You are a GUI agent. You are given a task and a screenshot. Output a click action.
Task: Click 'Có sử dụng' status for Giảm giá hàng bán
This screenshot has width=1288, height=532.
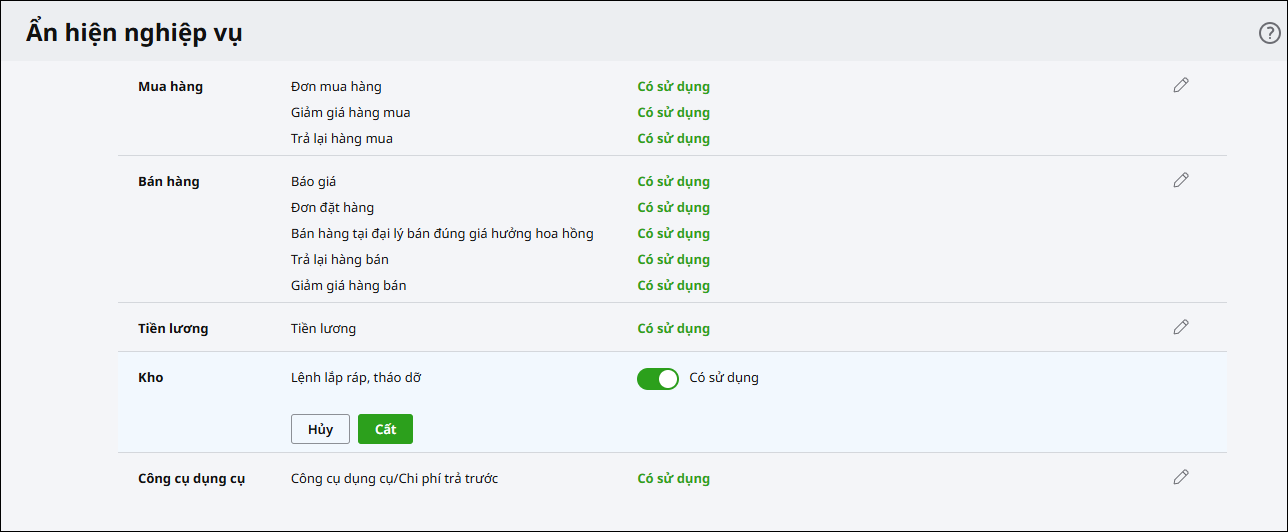point(673,286)
